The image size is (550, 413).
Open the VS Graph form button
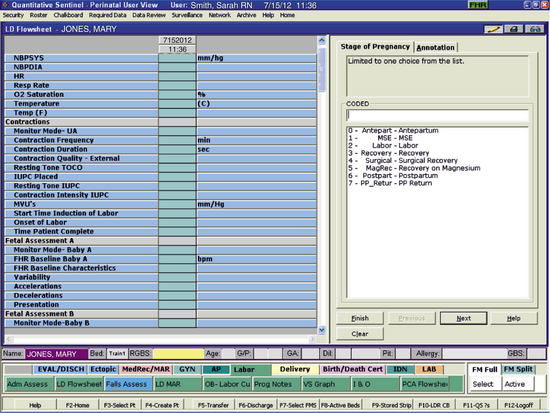coord(325,384)
